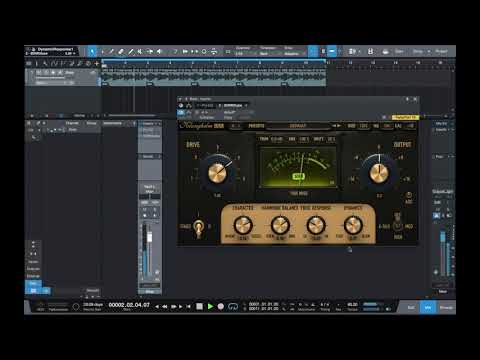Click the Record button in transport
The height and width of the screenshot is (360, 480).
pyautogui.click(x=221, y=306)
